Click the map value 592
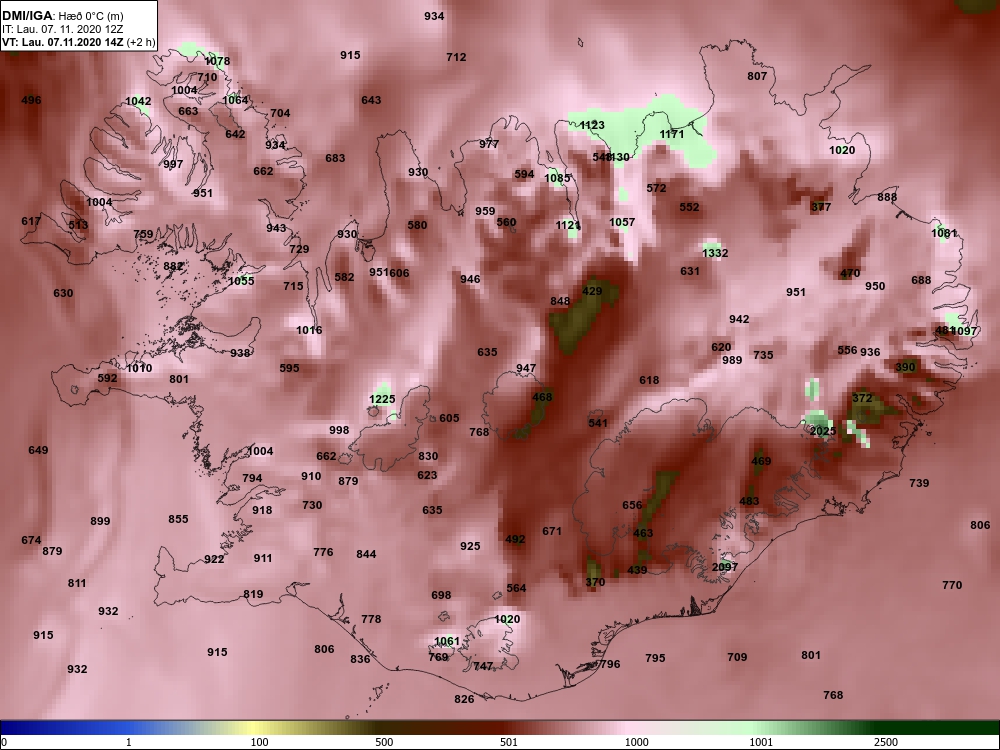This screenshot has width=1000, height=750. 107,378
